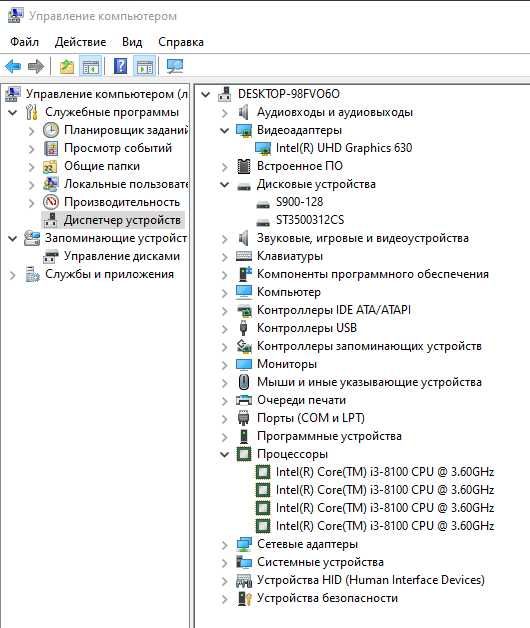This screenshot has width=530, height=628.
Task: Open the Вид menu
Action: tap(132, 42)
